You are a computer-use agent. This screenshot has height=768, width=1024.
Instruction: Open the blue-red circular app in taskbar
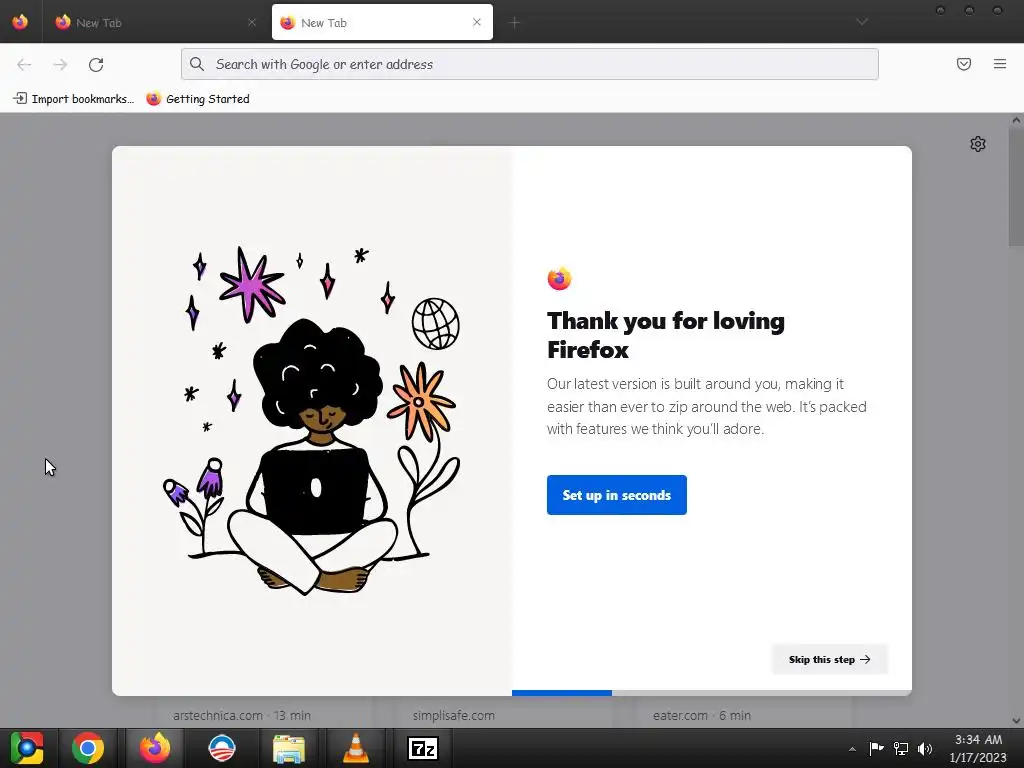click(221, 748)
